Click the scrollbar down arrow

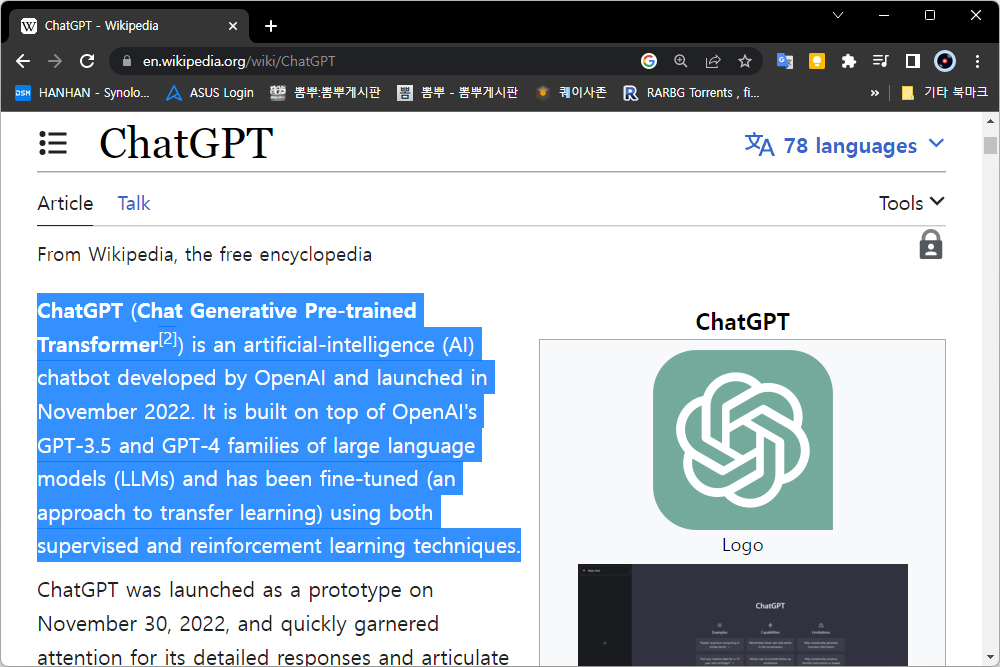(x=990, y=657)
